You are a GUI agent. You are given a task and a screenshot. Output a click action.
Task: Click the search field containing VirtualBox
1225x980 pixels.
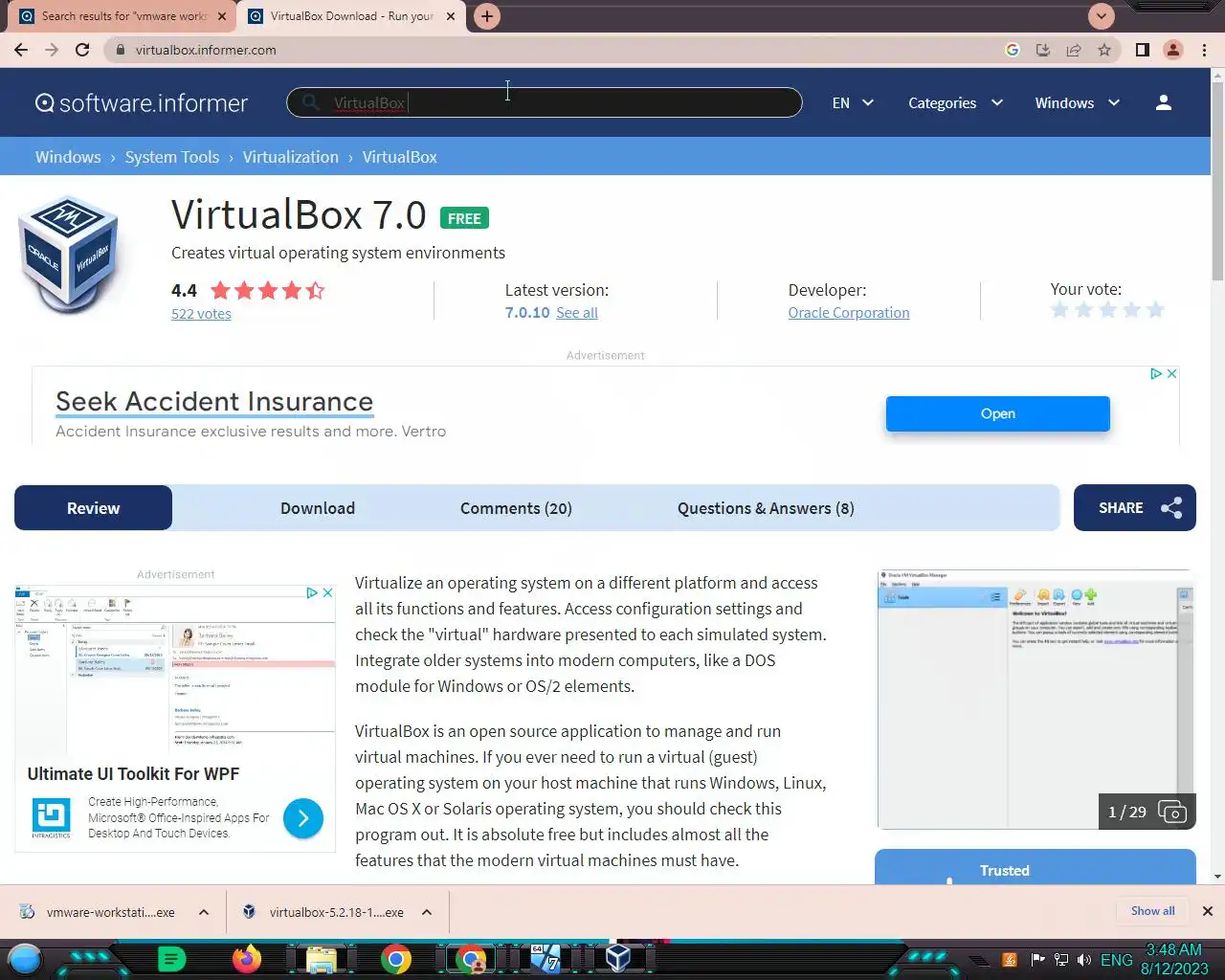(544, 102)
